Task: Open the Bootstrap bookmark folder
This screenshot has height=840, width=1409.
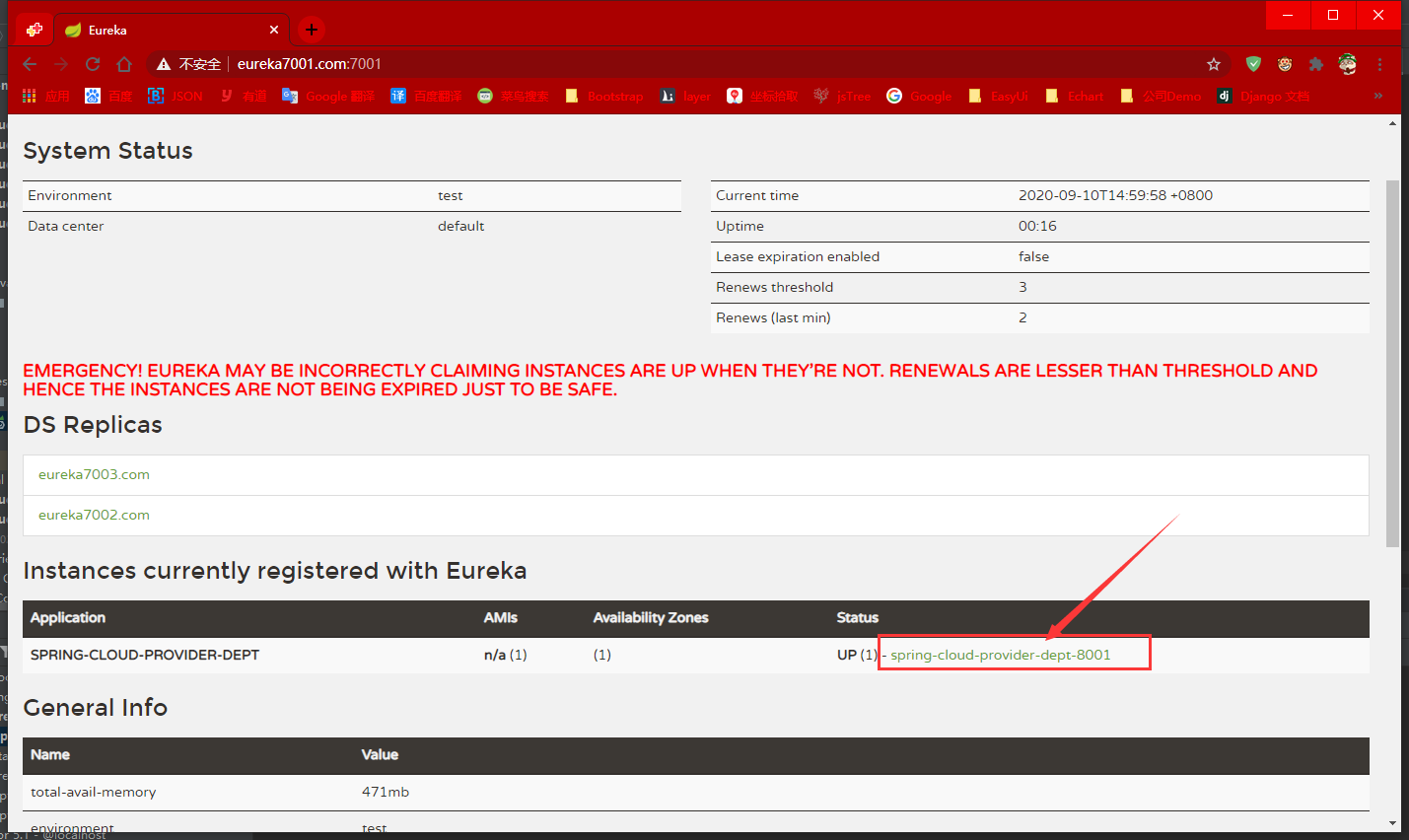Action: [x=603, y=96]
